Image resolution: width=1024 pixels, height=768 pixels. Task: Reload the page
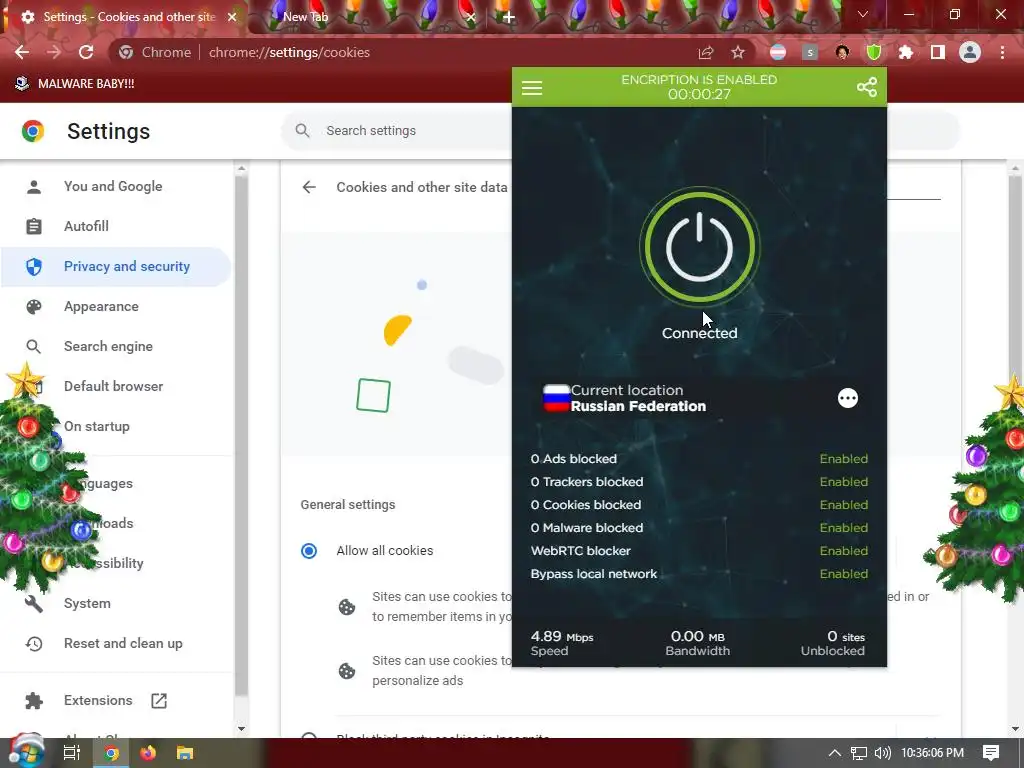click(x=86, y=52)
